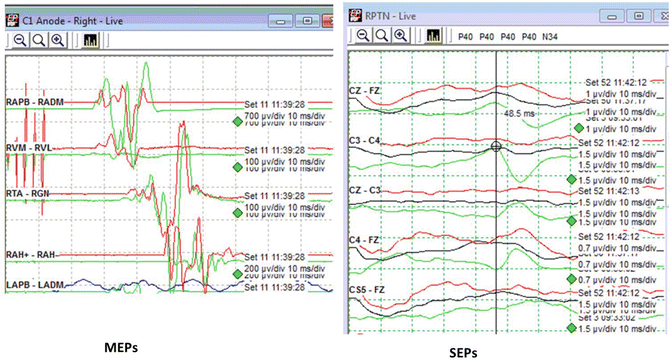Click zoom in icon in C1 Anode window
The height and width of the screenshot is (360, 670).
pyautogui.click(x=58, y=41)
